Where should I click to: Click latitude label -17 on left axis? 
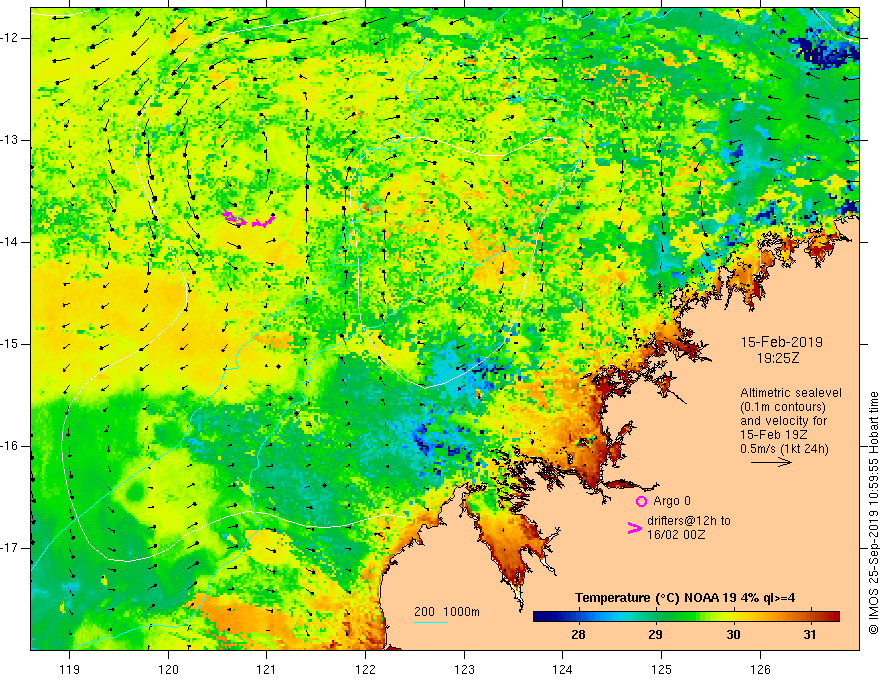pos(11,548)
